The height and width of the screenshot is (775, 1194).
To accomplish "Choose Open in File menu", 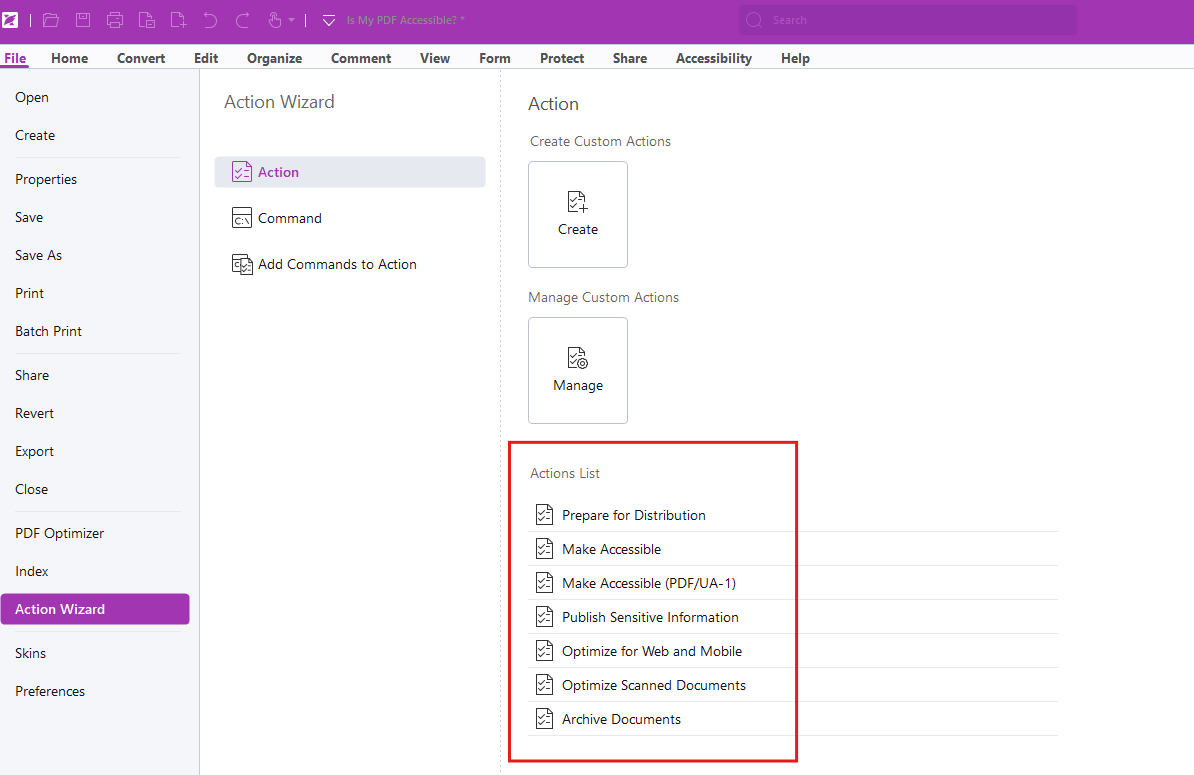I will 32,97.
